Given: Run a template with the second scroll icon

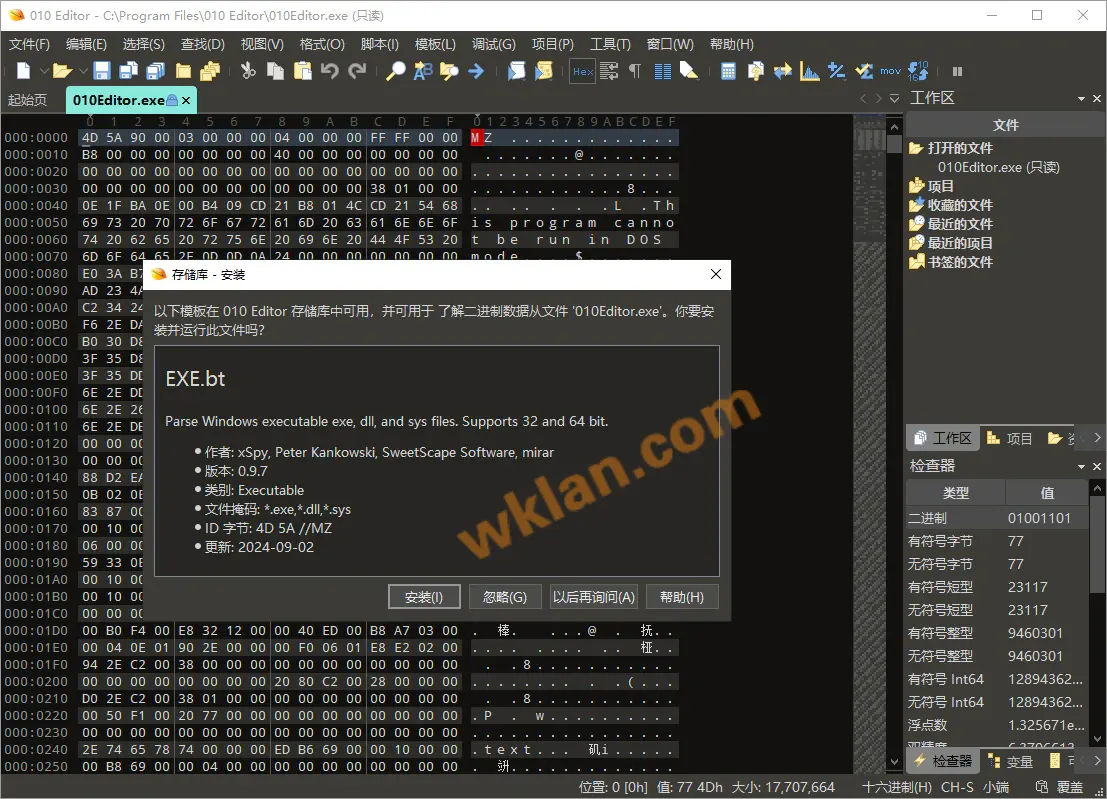Looking at the screenshot, I should point(543,71).
